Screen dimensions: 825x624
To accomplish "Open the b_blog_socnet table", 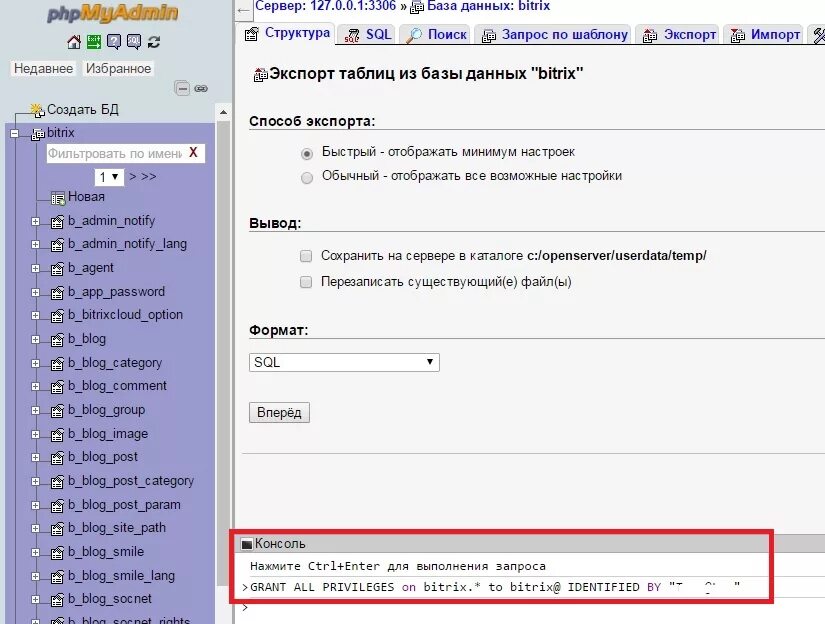I will 109,599.
